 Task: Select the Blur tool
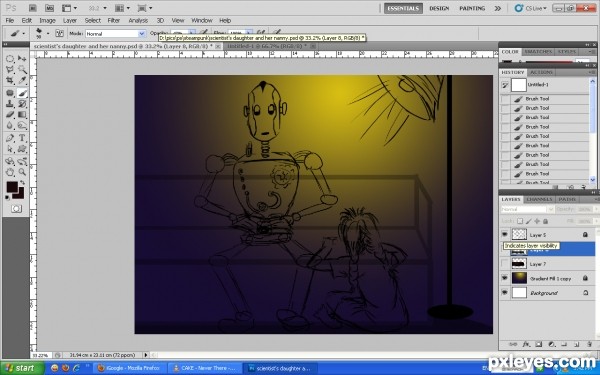click(x=10, y=125)
